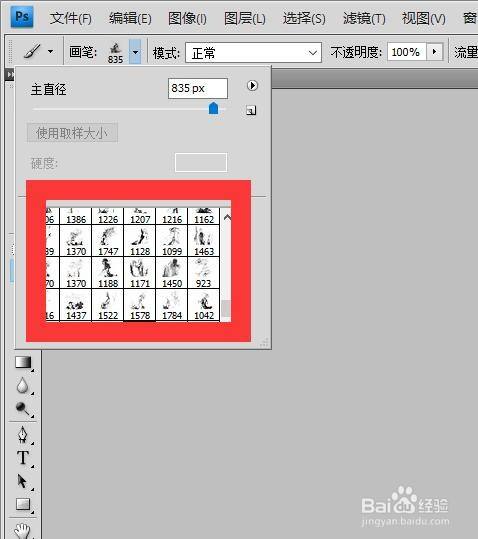478x539 pixels.
Task: Select the 1522 brush thumbnail
Action: (108, 305)
